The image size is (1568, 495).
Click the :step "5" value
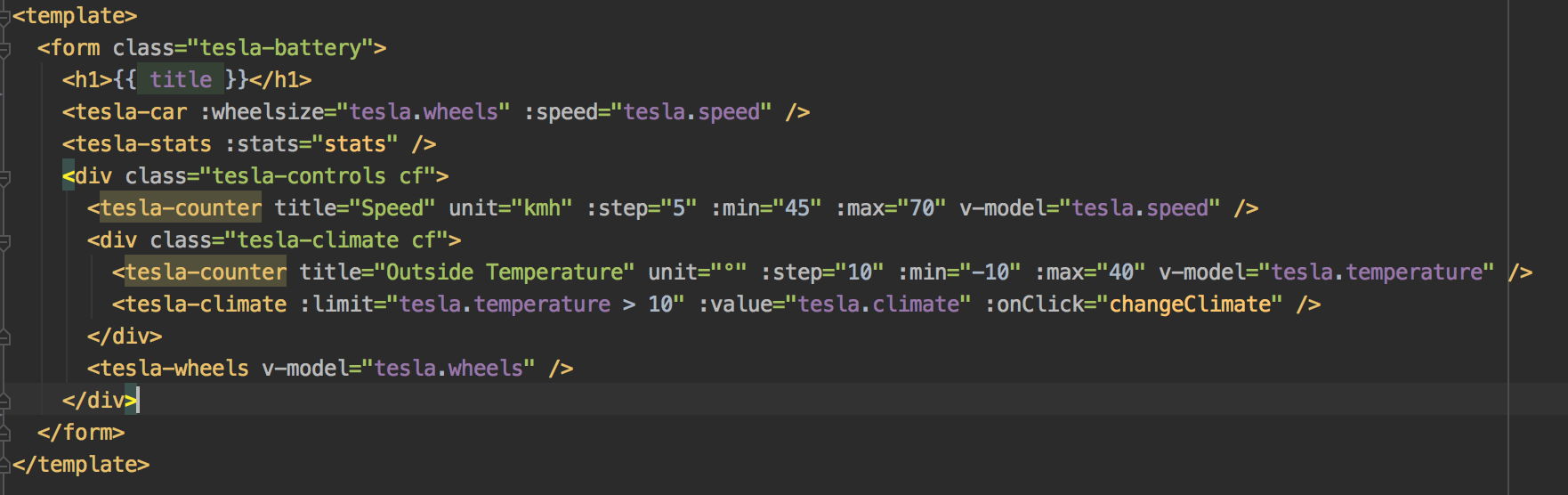[679, 208]
